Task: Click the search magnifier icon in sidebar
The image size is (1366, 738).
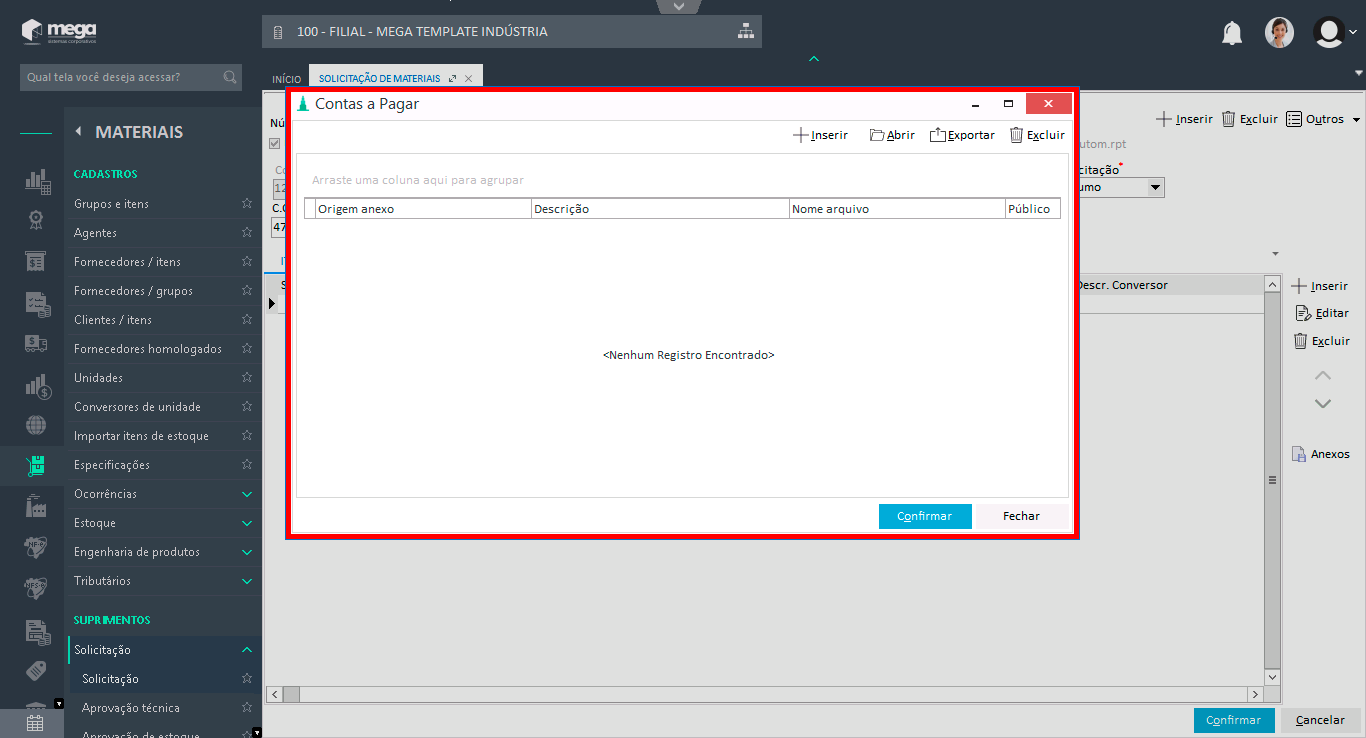Action: click(x=230, y=77)
